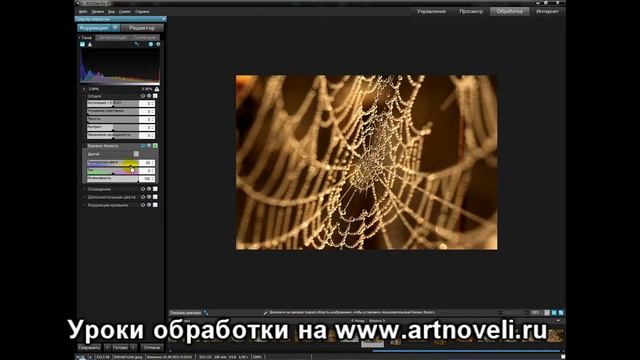Toggle the exposure warning triangle above histogram

point(90,44)
